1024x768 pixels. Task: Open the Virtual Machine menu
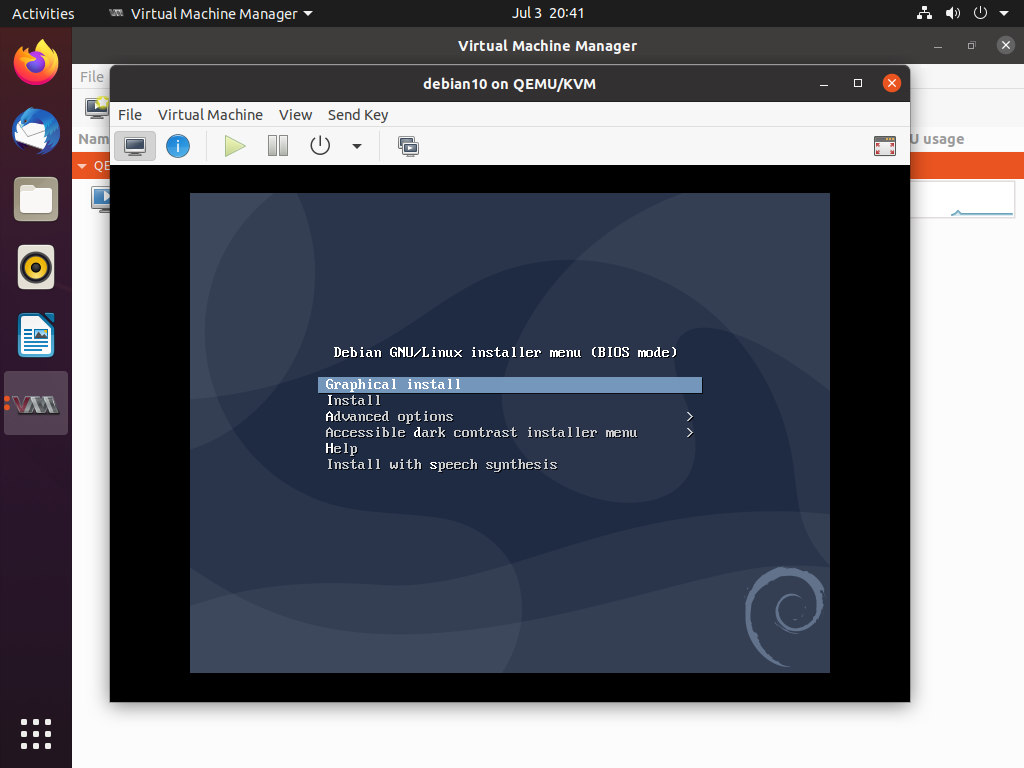tap(210, 114)
